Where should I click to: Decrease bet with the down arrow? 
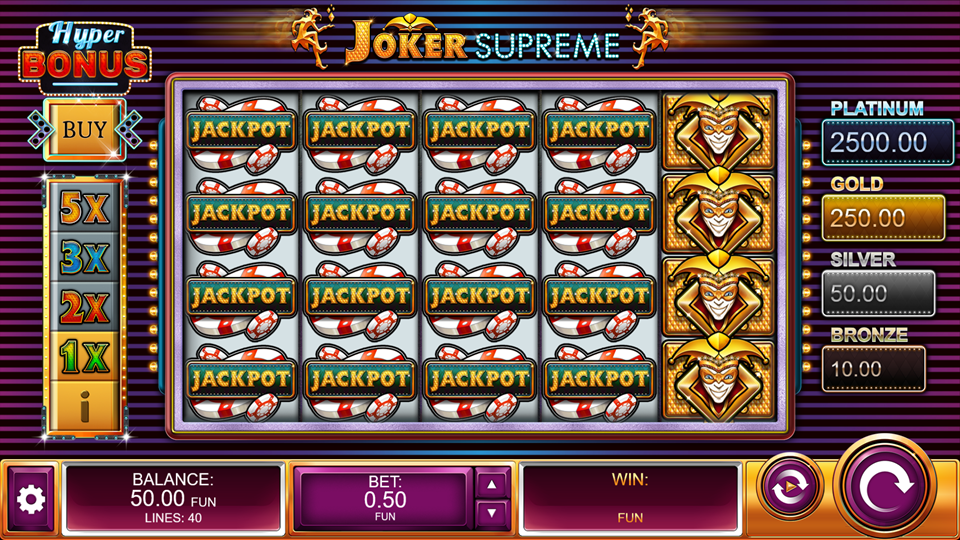pos(492,513)
